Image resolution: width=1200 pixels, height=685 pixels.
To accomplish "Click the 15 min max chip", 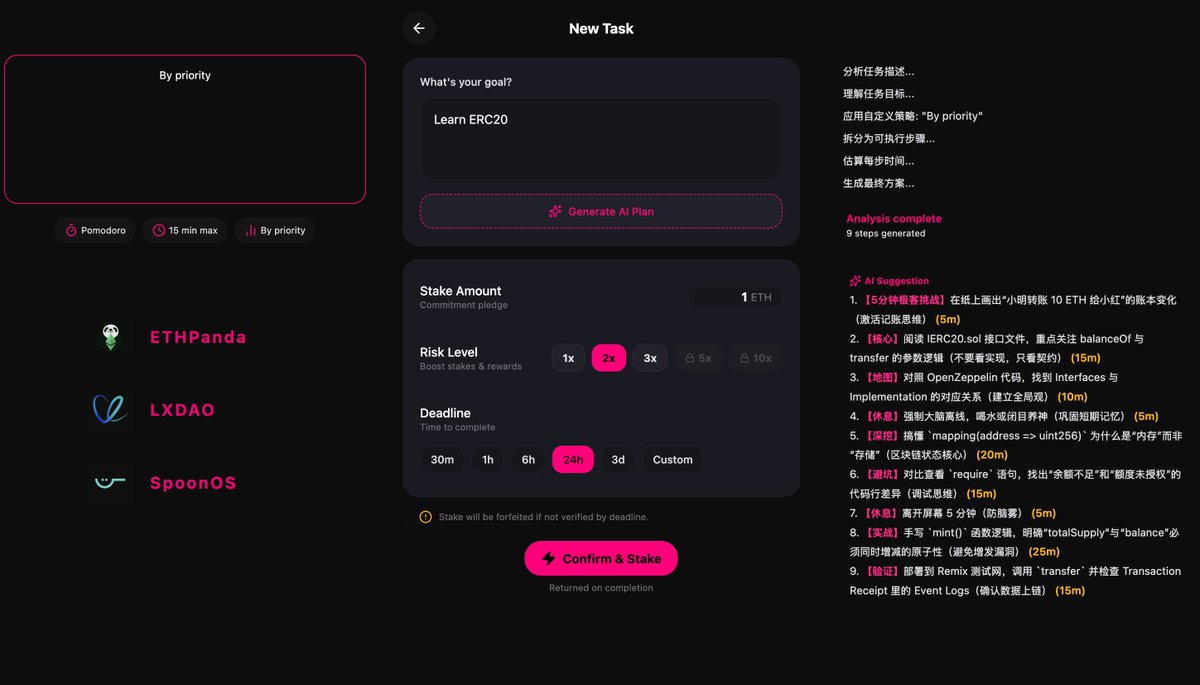I will pos(185,231).
